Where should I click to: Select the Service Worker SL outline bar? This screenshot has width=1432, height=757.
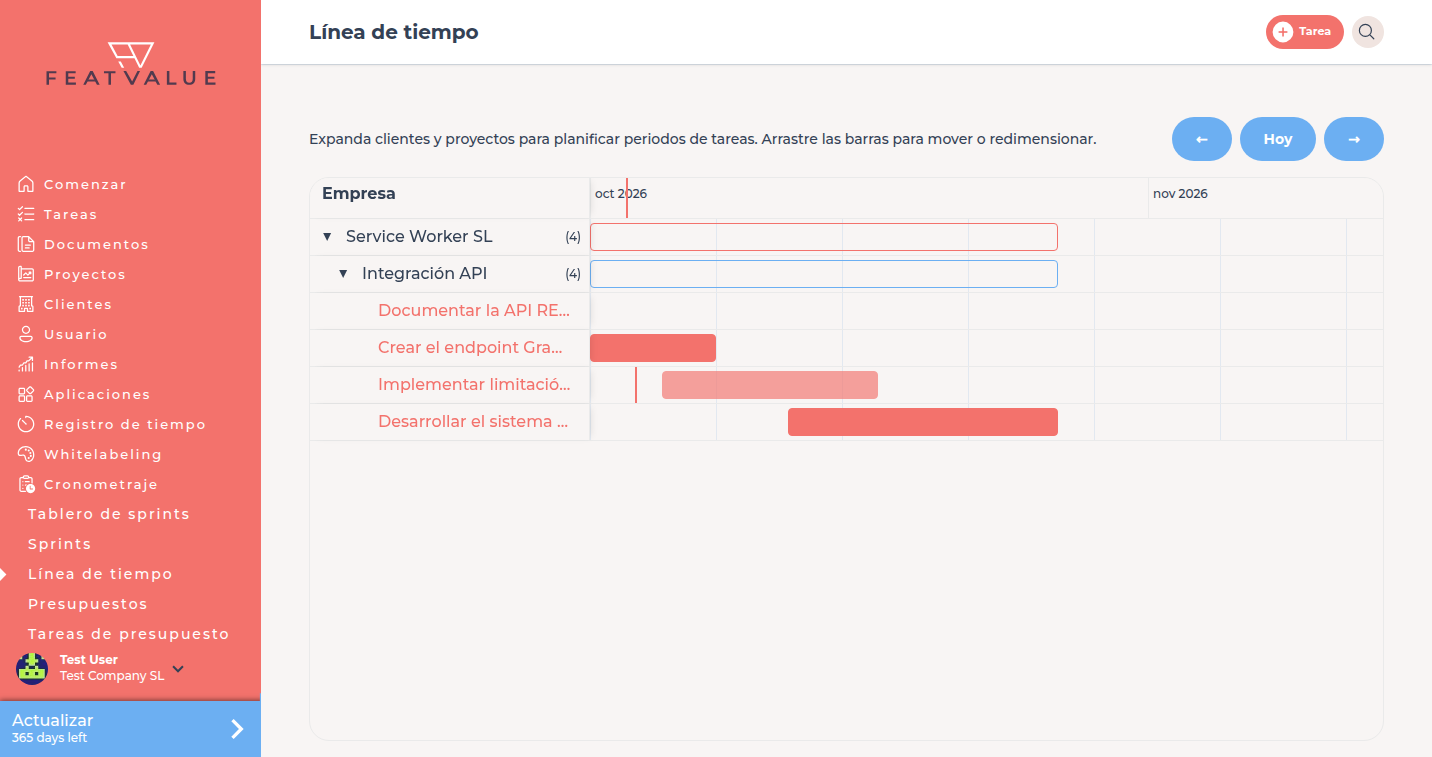[x=824, y=237]
